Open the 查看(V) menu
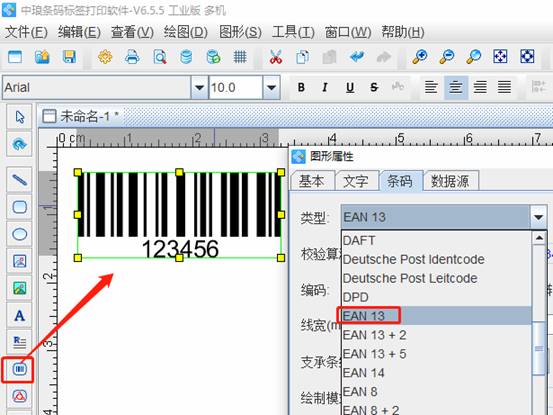This screenshot has width=553, height=415. 132,32
